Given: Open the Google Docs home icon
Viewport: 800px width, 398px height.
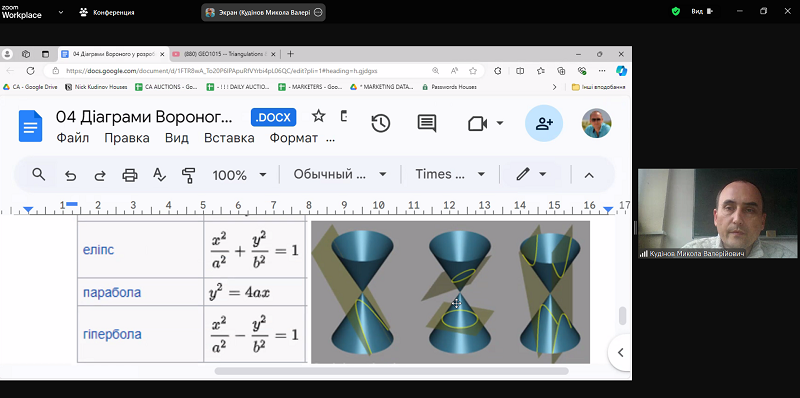Looking at the screenshot, I should (x=31, y=126).
